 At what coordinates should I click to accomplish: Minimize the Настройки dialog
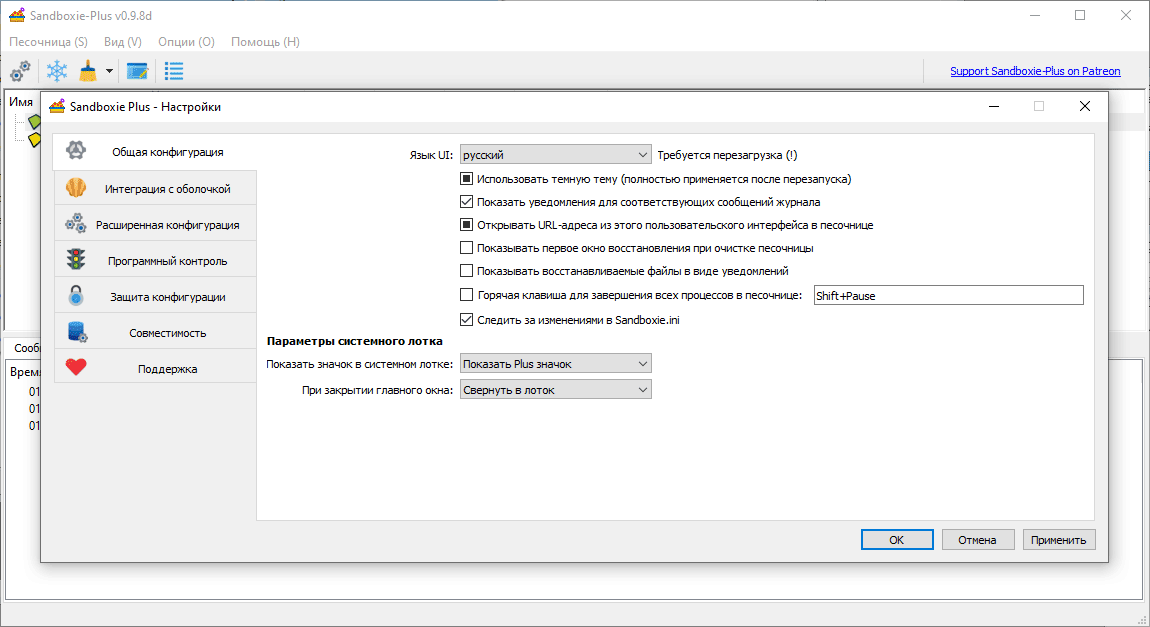(994, 106)
